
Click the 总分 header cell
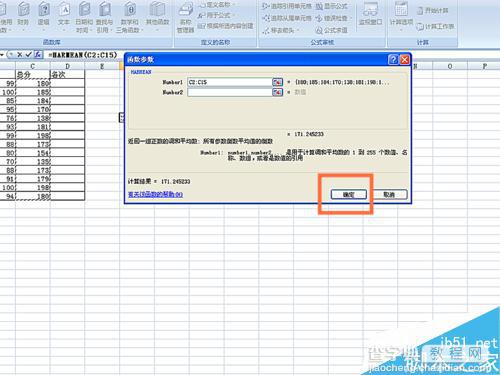coord(33,75)
